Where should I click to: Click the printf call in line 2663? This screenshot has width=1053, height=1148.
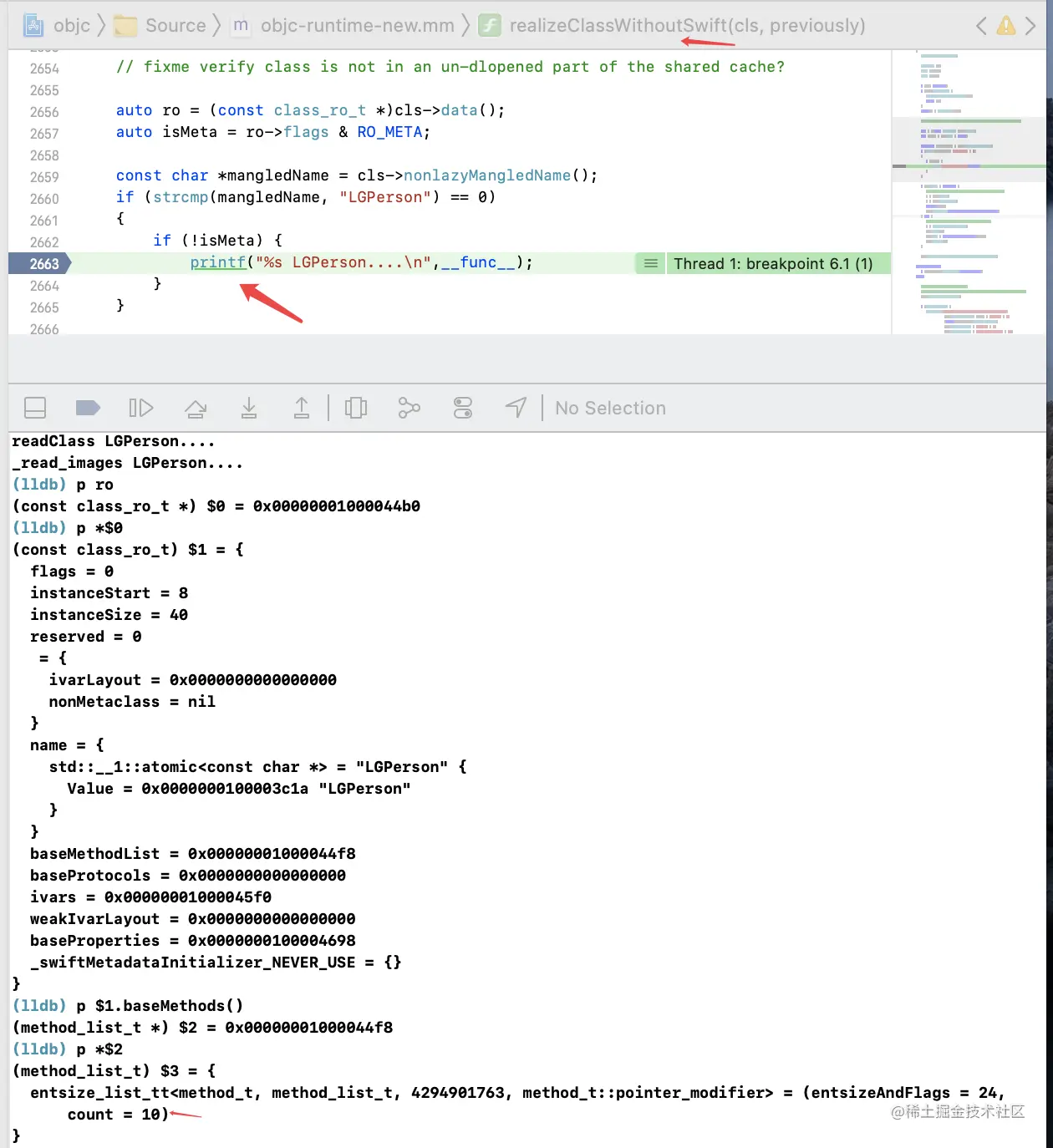click(x=217, y=262)
